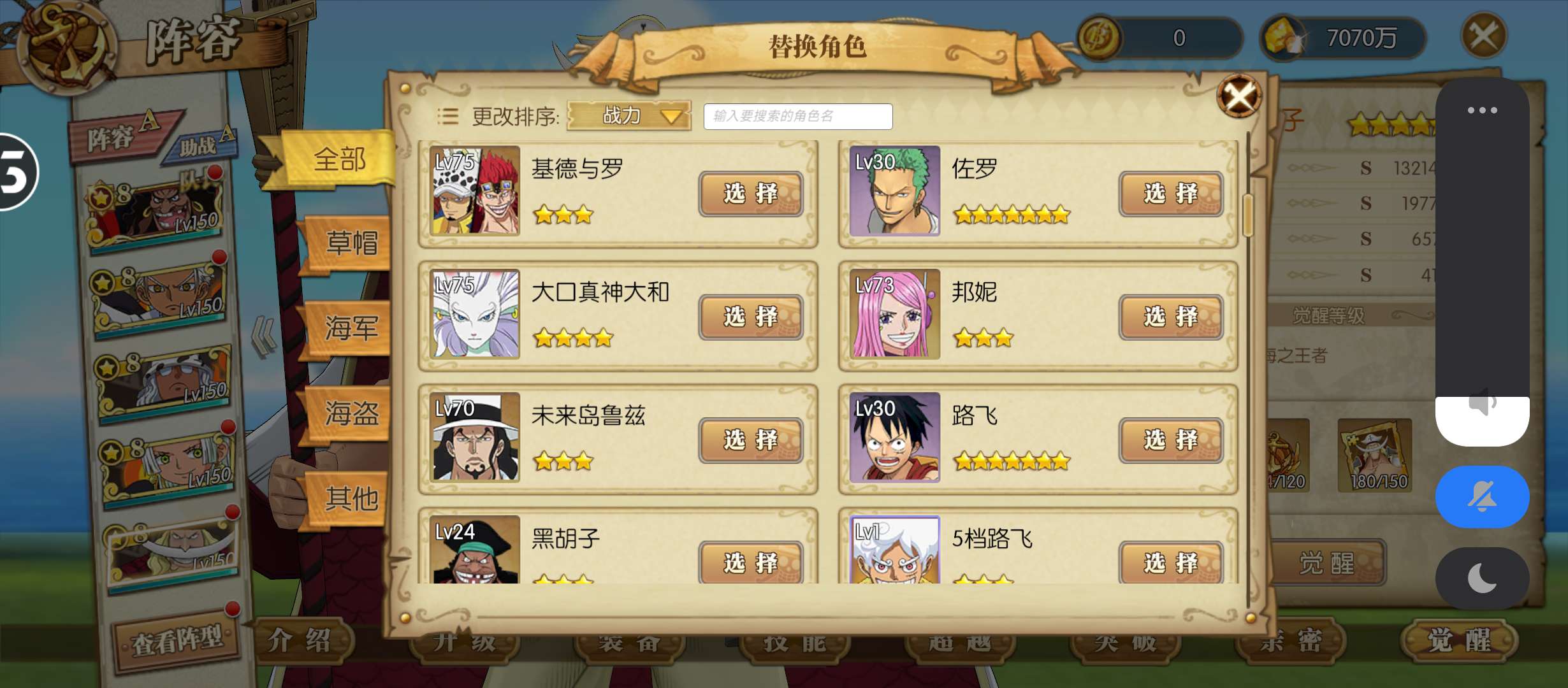Image resolution: width=1568 pixels, height=688 pixels.
Task: Click the gold coin currency icon
Action: click(x=1098, y=38)
